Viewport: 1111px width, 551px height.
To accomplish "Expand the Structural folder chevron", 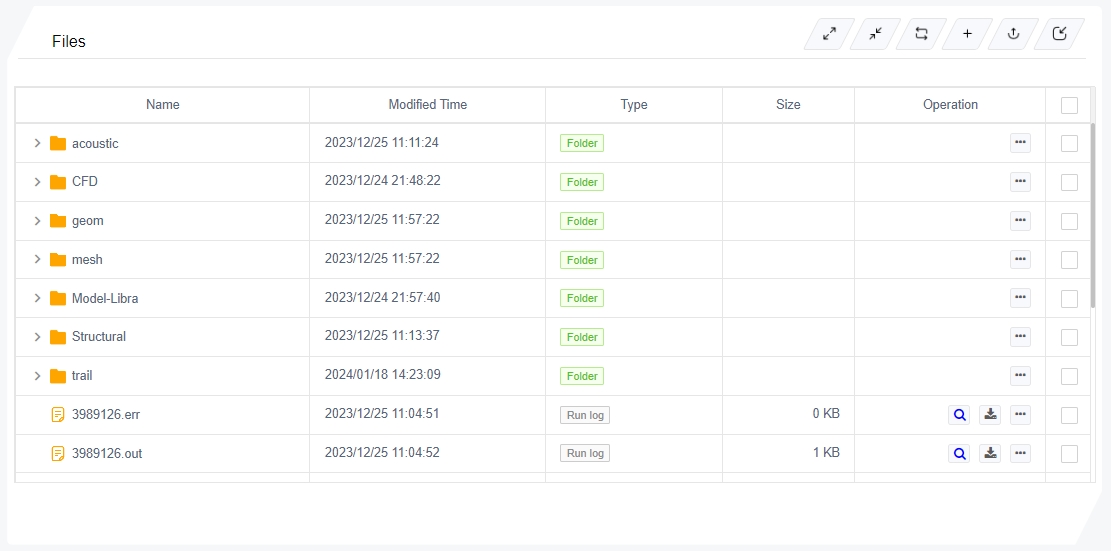I will click(38, 337).
